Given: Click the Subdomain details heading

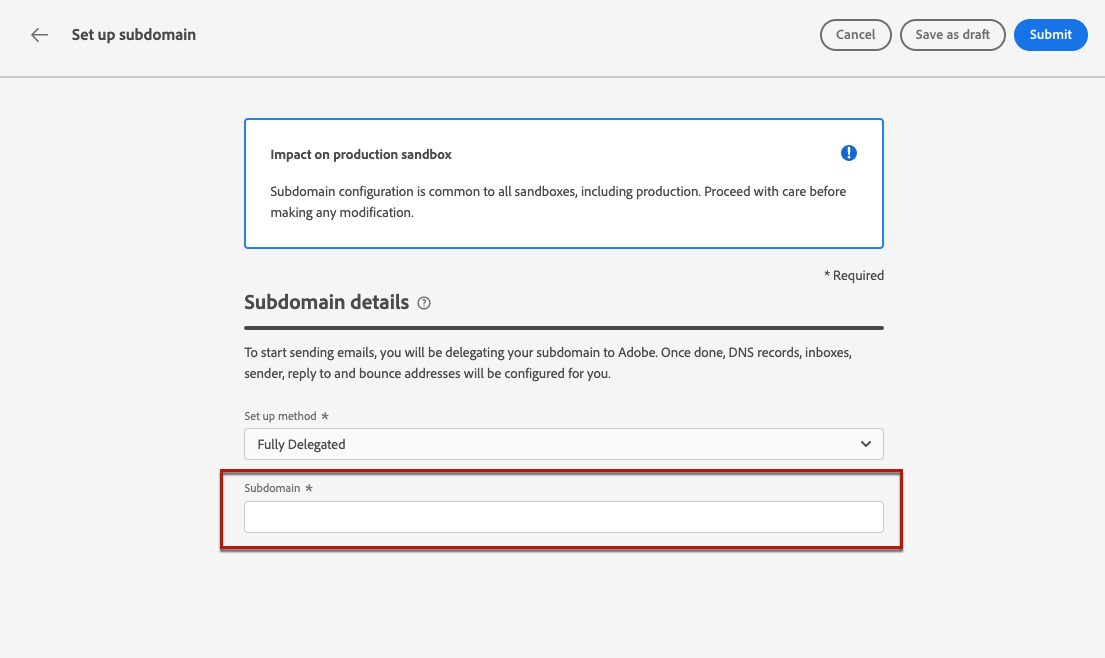Looking at the screenshot, I should click(326, 302).
